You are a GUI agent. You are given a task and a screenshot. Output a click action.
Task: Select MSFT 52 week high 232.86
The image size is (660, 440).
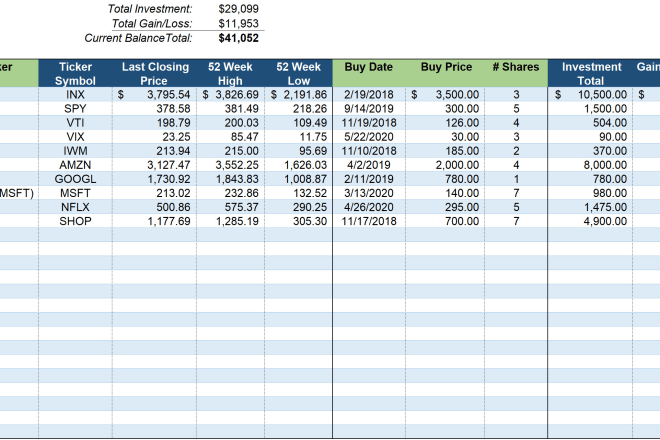pyautogui.click(x=231, y=193)
